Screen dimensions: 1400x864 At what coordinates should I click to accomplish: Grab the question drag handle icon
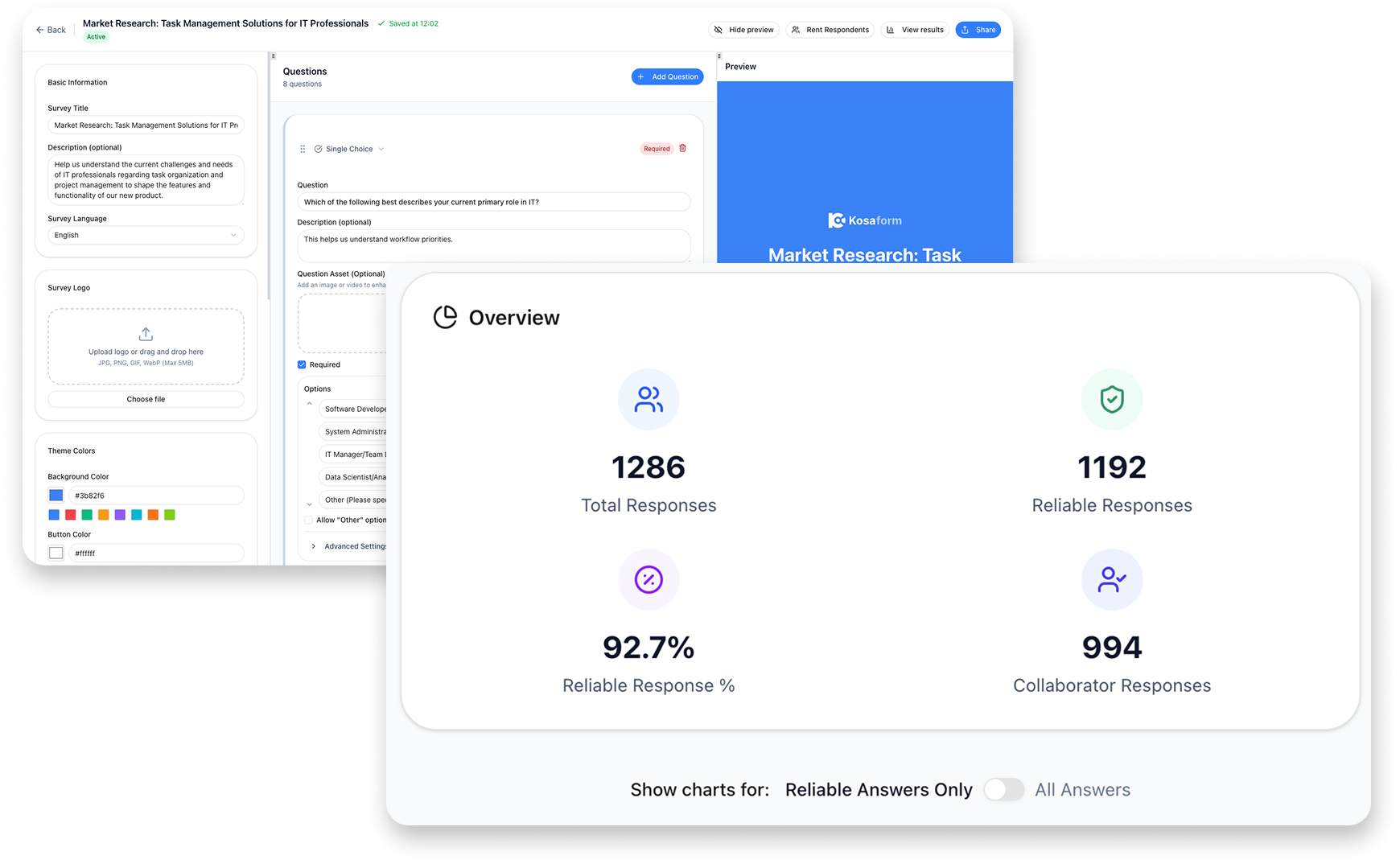303,148
